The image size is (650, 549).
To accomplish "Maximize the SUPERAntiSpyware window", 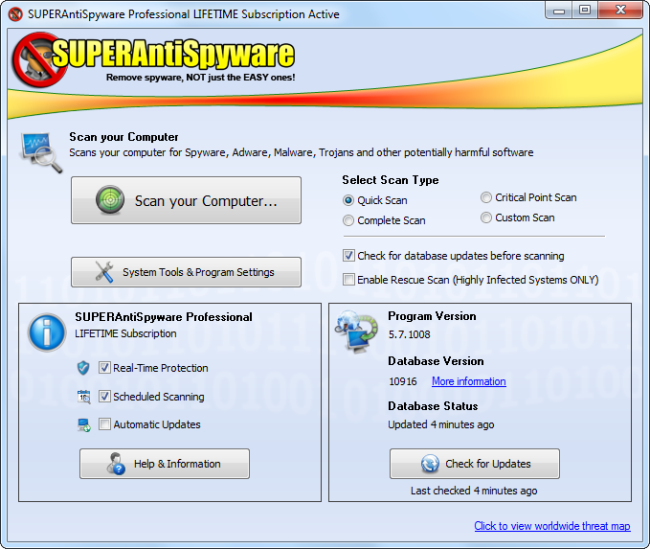I will 585,10.
